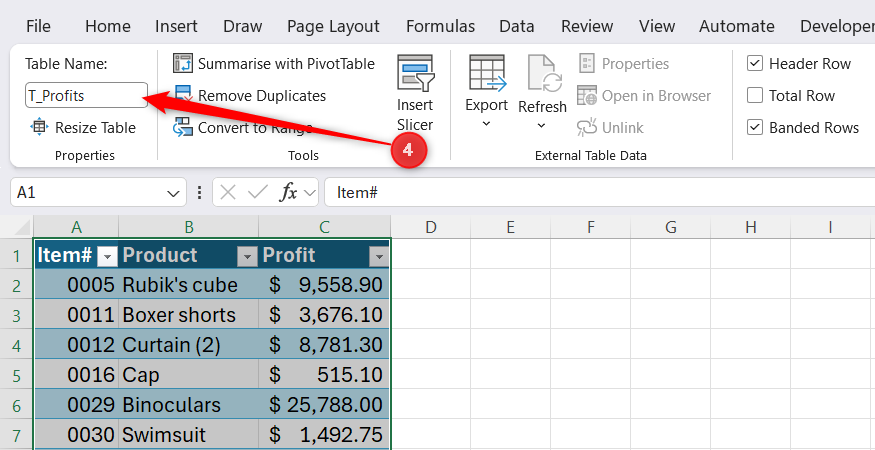Select column H header

[x=751, y=227]
